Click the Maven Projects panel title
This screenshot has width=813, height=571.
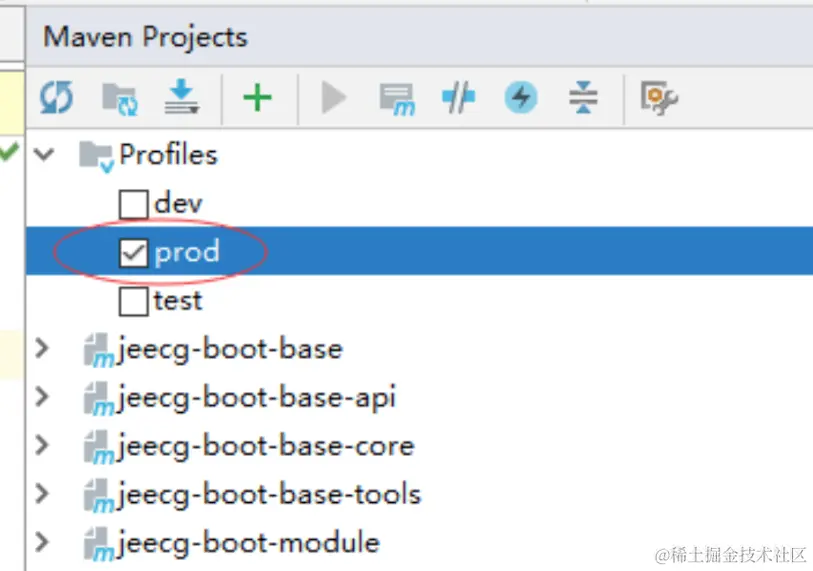pyautogui.click(x=145, y=37)
